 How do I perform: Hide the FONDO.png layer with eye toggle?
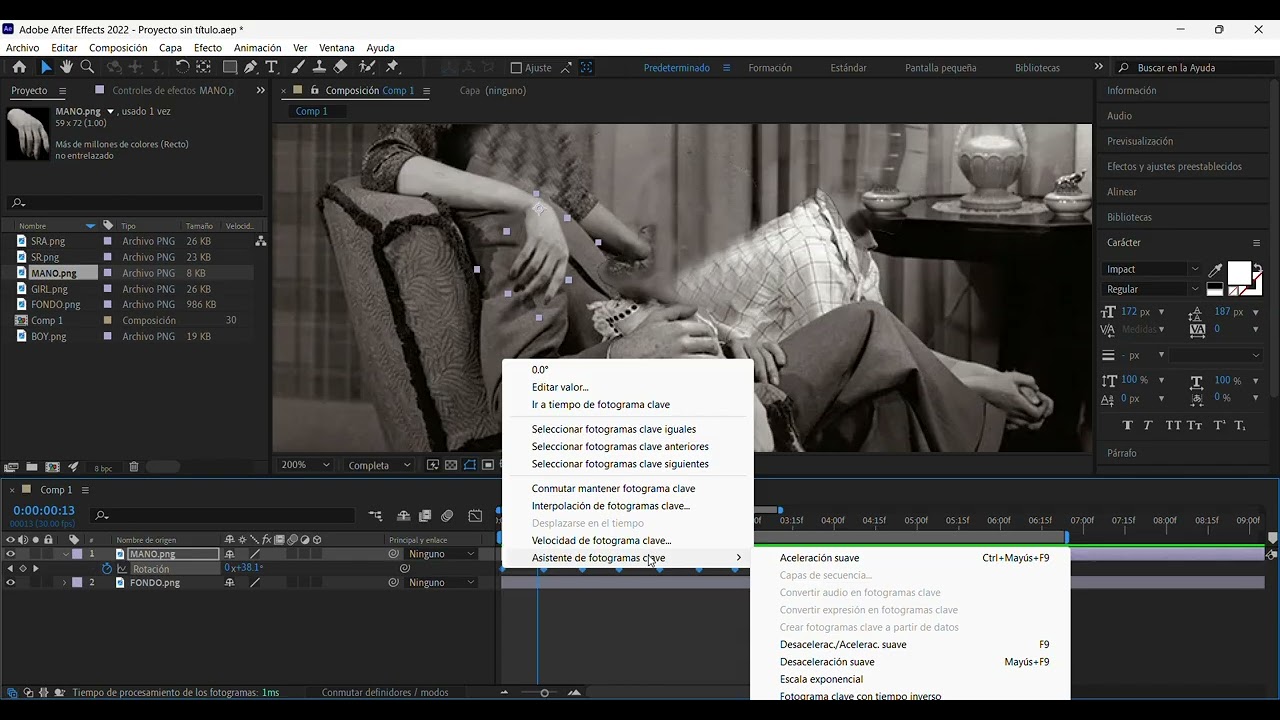tap(11, 582)
